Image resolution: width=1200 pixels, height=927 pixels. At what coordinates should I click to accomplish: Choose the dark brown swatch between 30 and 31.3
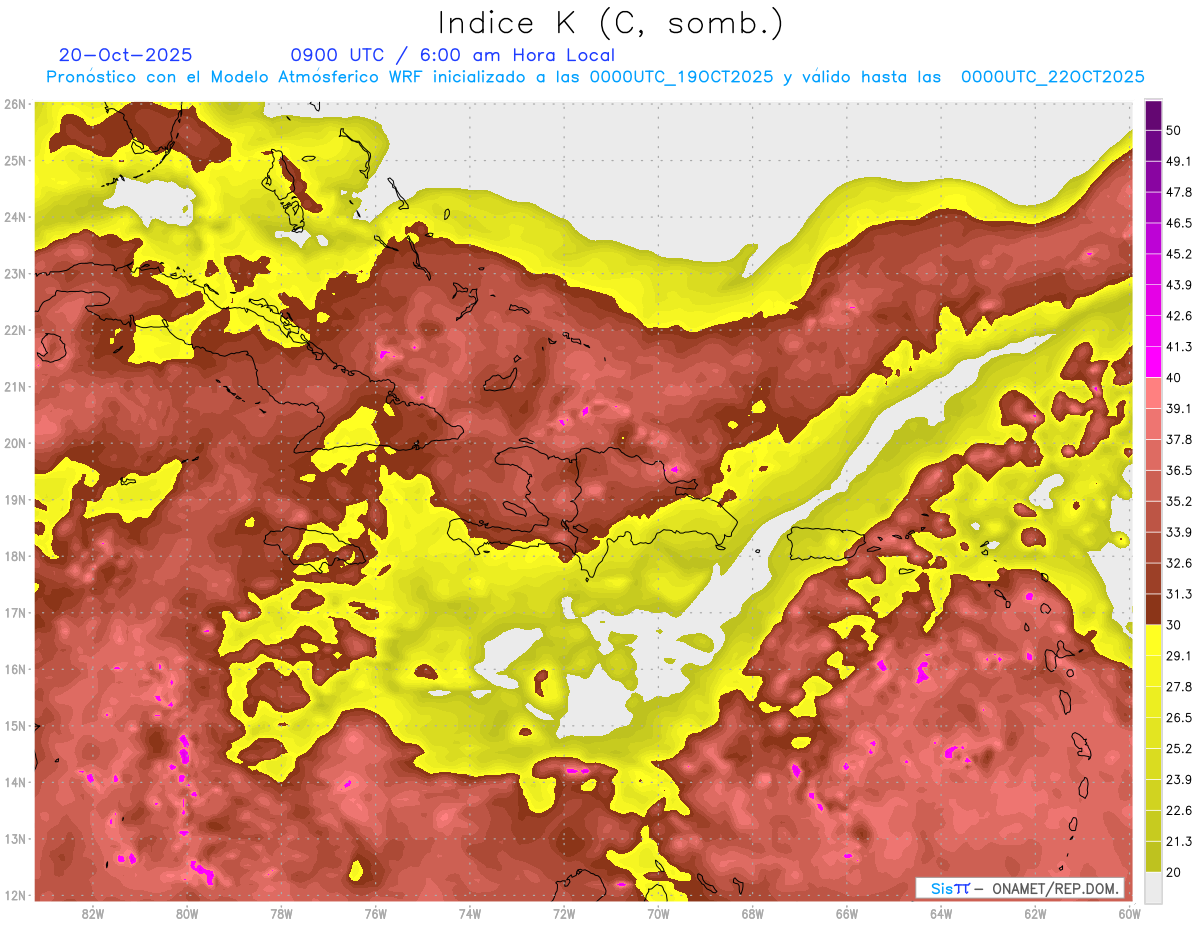(x=1153, y=609)
